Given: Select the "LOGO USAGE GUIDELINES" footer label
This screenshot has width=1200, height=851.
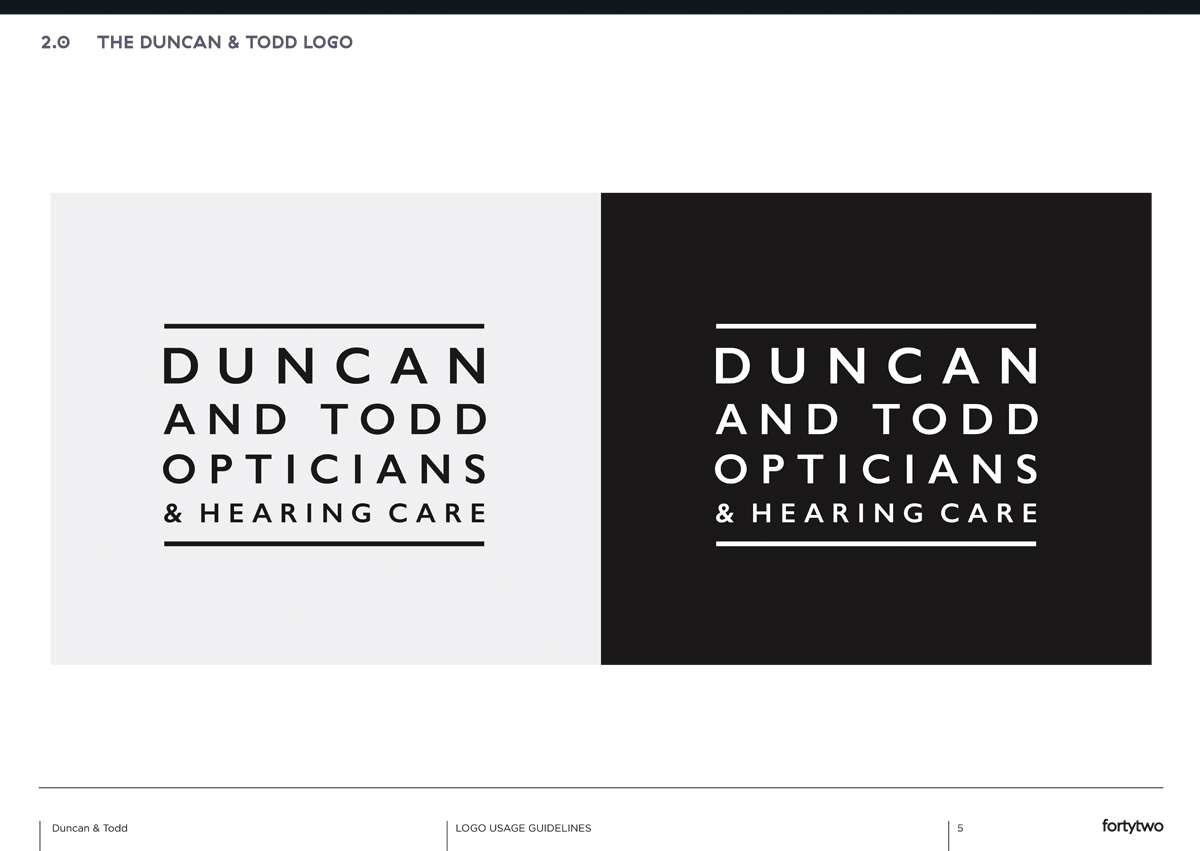Looking at the screenshot, I should (x=523, y=828).
